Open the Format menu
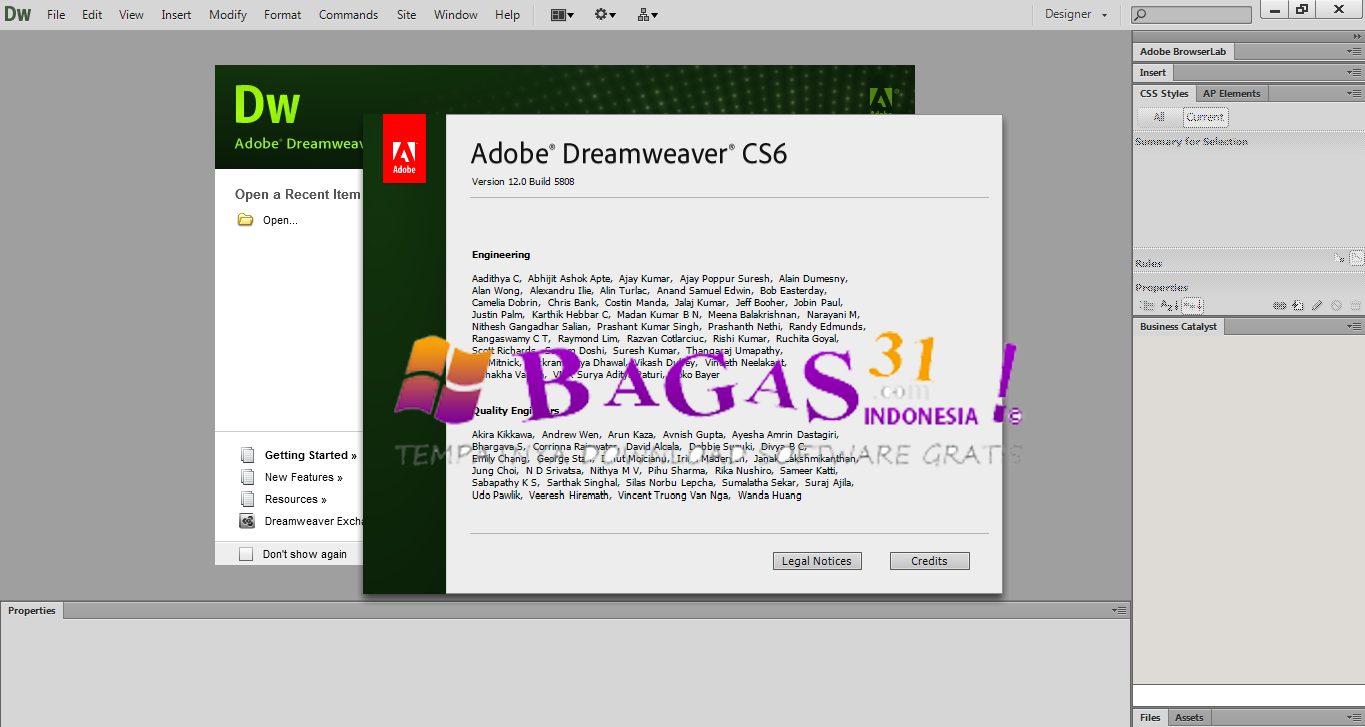This screenshot has width=1365, height=727. pos(282,15)
